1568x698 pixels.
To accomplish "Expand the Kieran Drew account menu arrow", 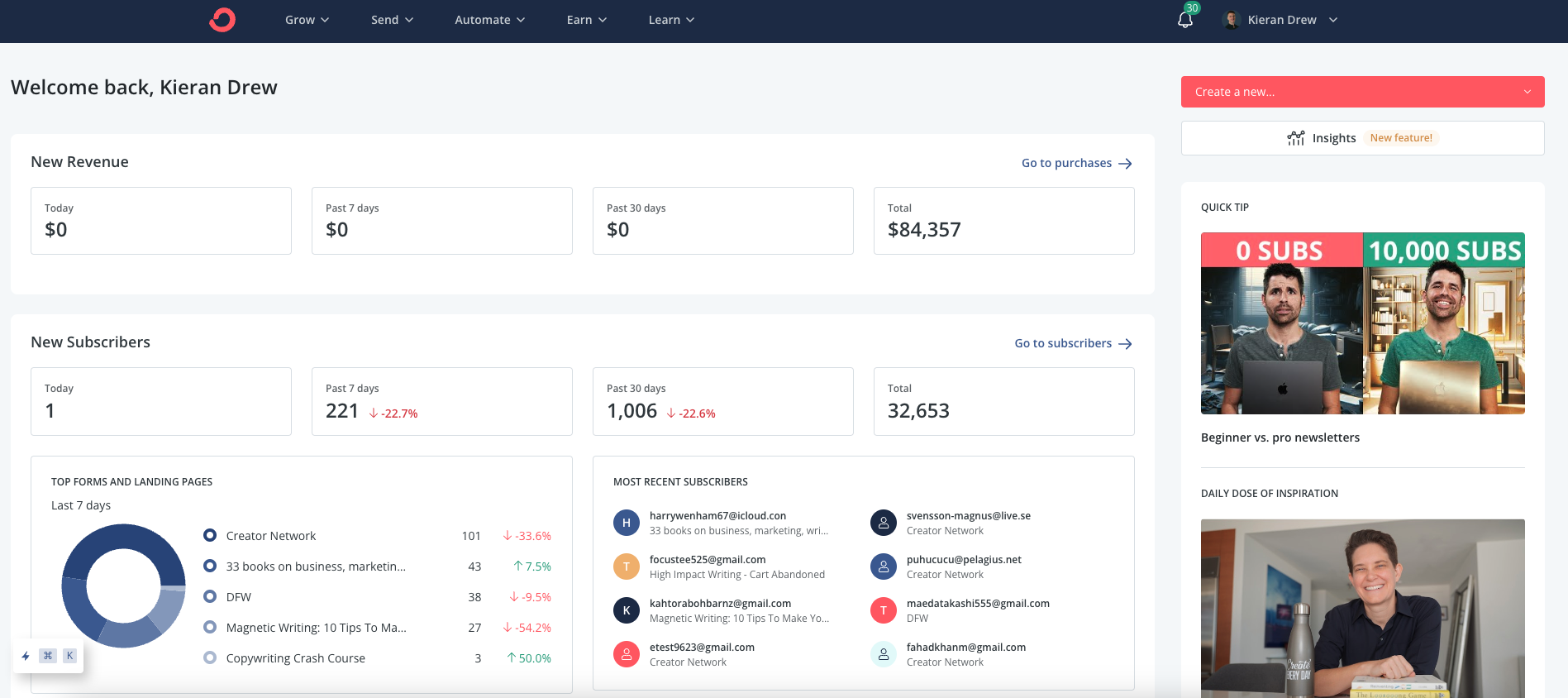I will (x=1333, y=20).
